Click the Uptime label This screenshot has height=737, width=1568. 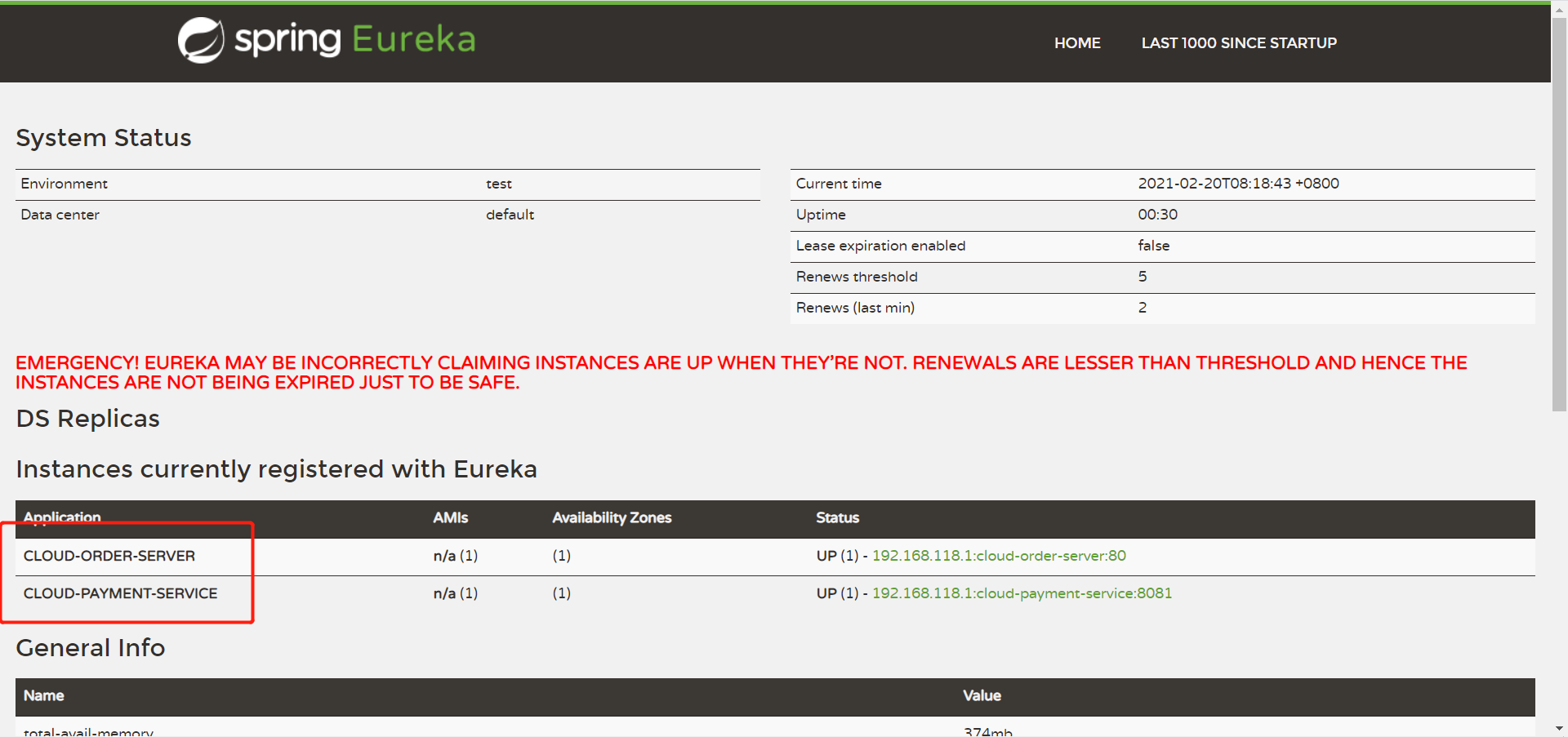(x=821, y=215)
